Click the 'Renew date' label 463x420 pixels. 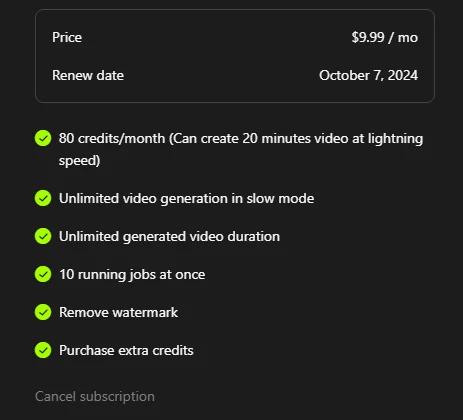[x=88, y=75]
